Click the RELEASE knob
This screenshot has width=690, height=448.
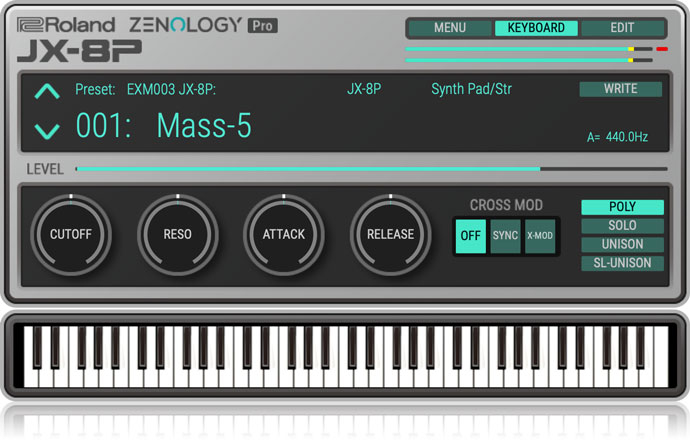pyautogui.click(x=390, y=235)
